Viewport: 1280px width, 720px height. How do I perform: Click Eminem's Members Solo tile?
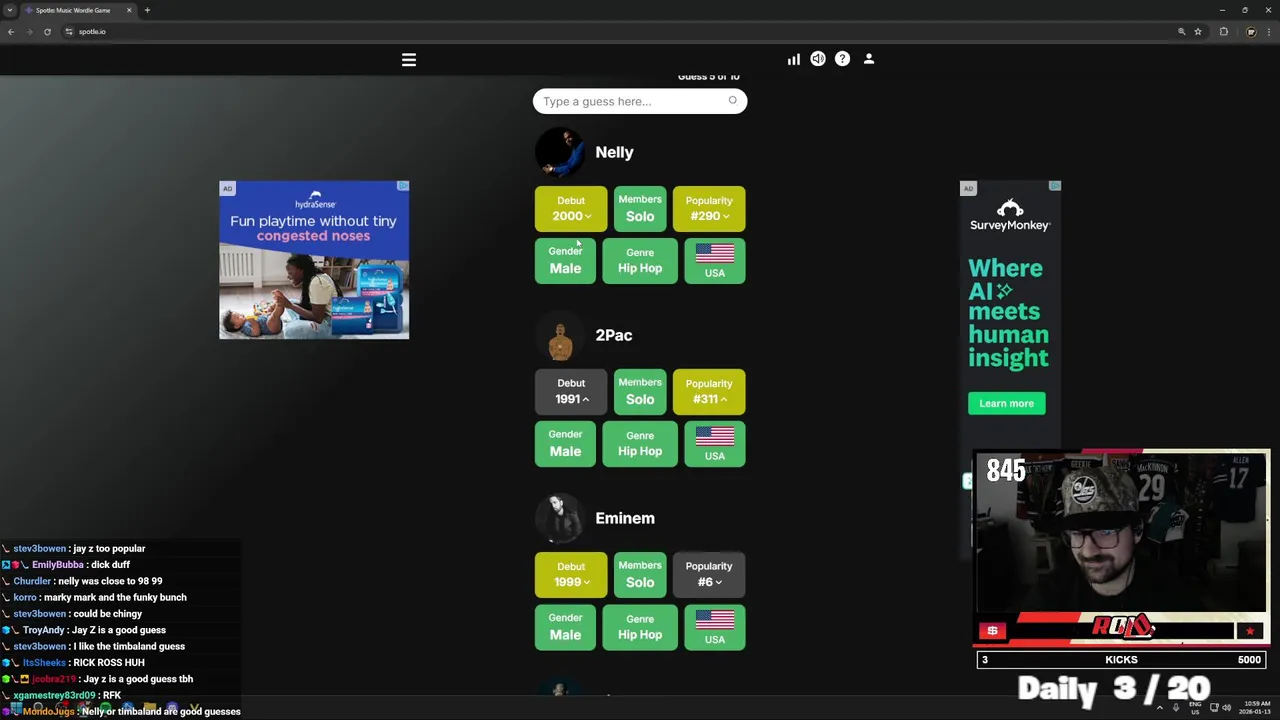[x=640, y=575]
